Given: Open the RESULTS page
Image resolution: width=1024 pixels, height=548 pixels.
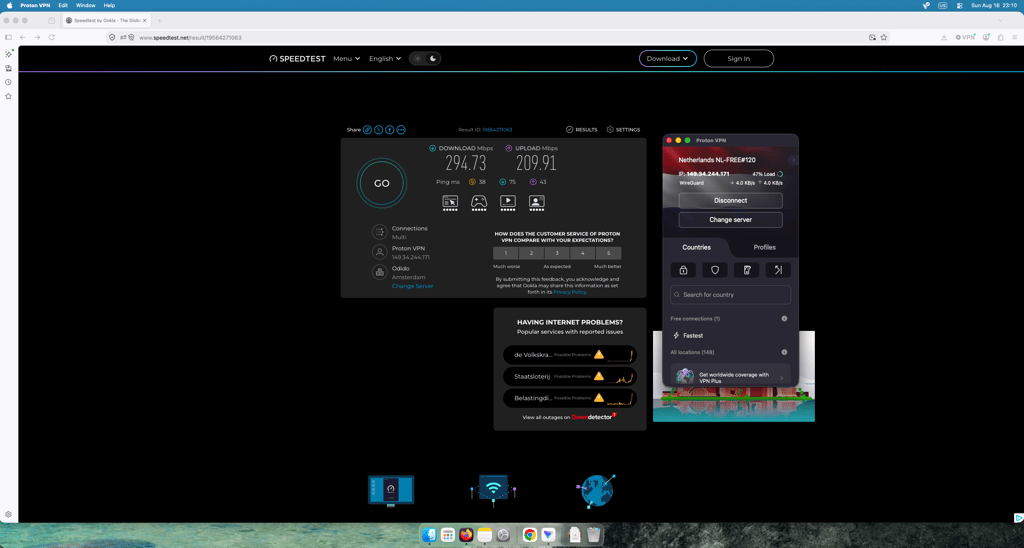Looking at the screenshot, I should point(581,130).
